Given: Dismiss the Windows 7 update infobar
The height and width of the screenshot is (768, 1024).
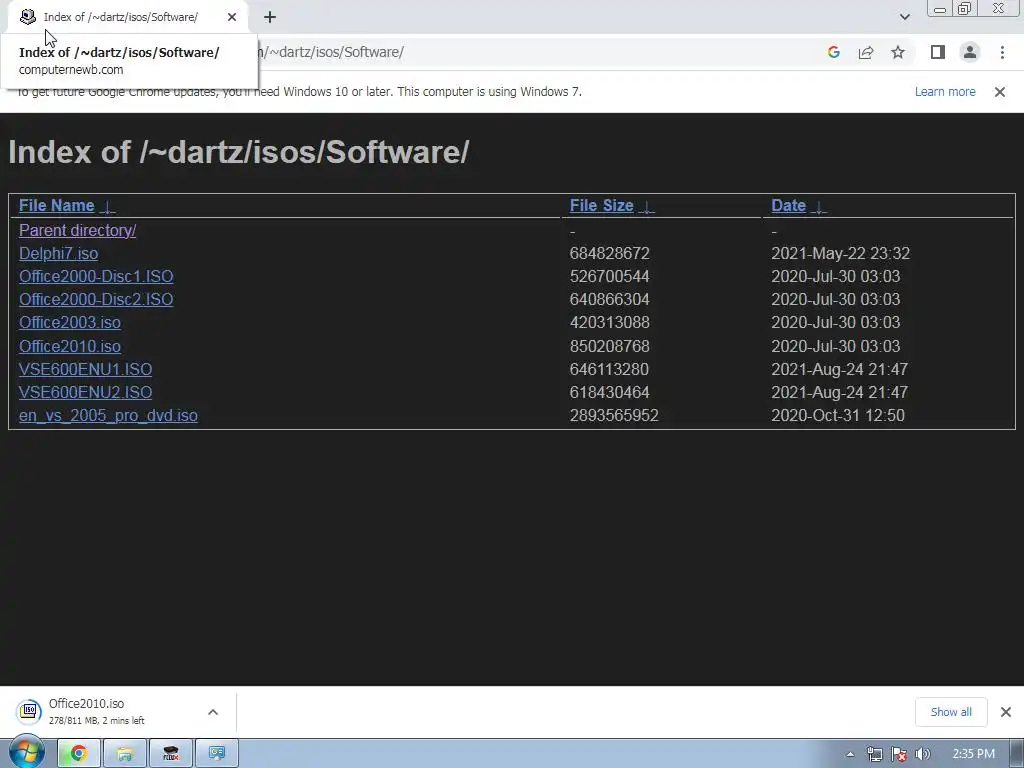Looking at the screenshot, I should 1000,92.
